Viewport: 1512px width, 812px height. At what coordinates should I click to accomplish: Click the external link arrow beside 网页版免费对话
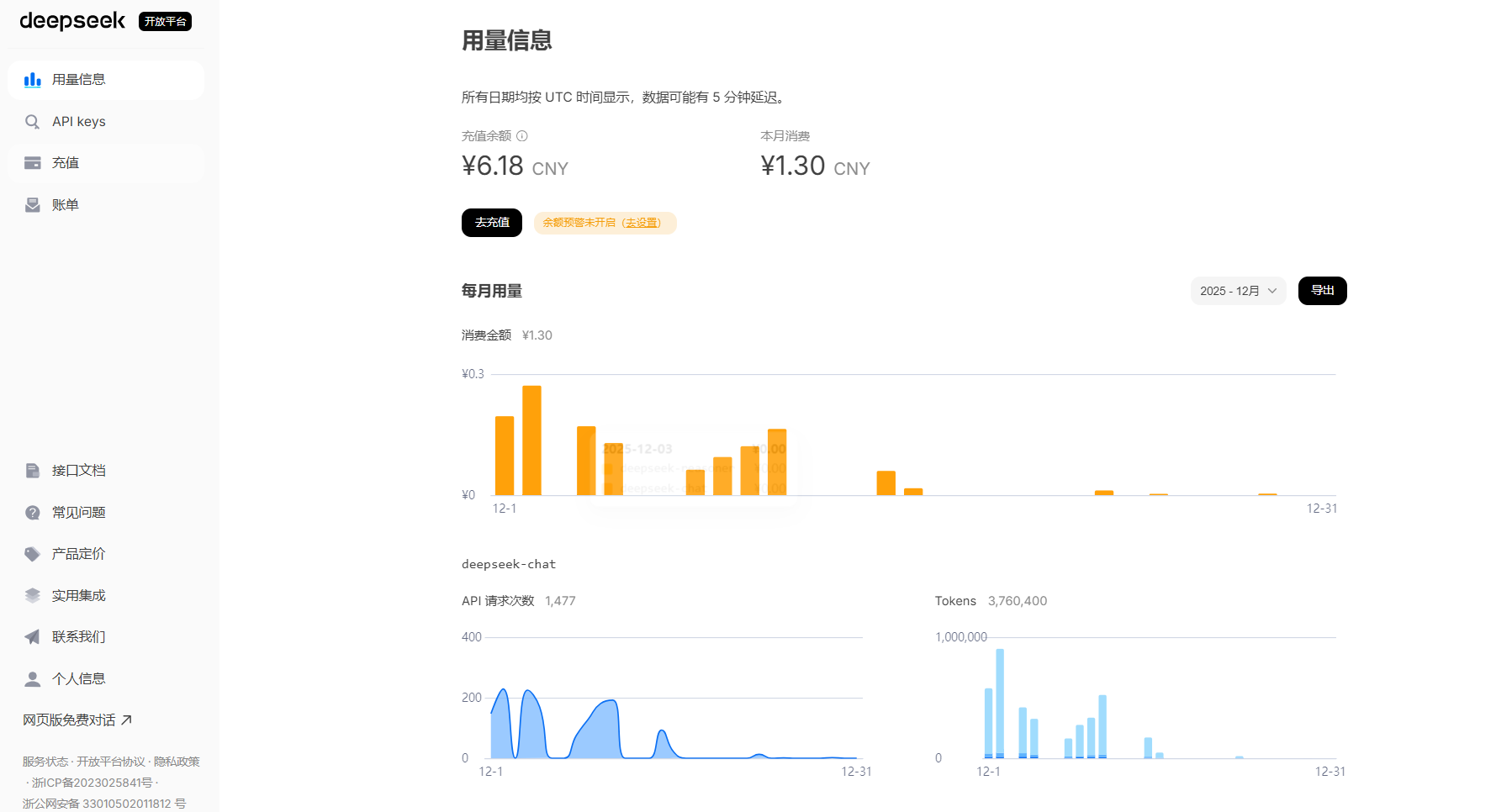[x=127, y=720]
